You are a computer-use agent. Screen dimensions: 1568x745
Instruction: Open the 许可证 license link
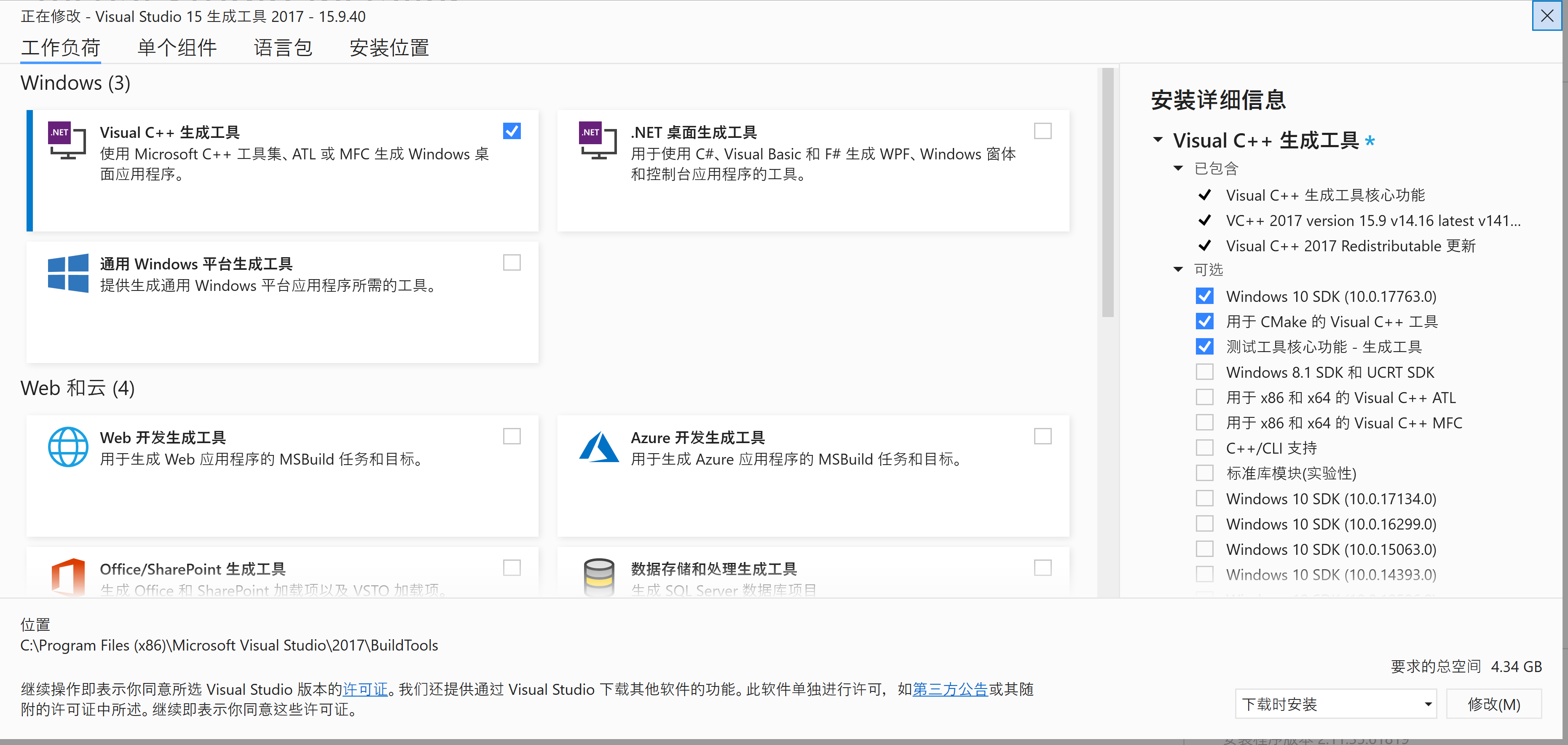click(365, 689)
